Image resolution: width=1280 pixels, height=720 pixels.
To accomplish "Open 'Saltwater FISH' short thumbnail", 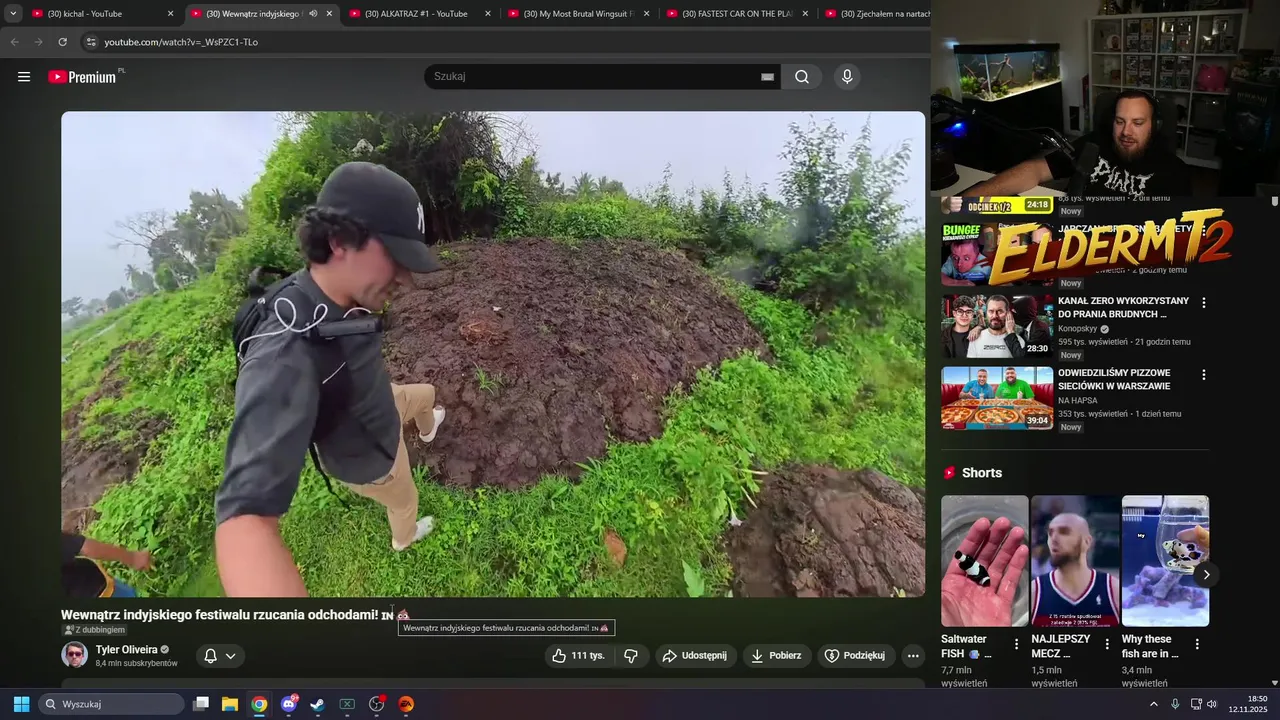I will click(x=984, y=561).
